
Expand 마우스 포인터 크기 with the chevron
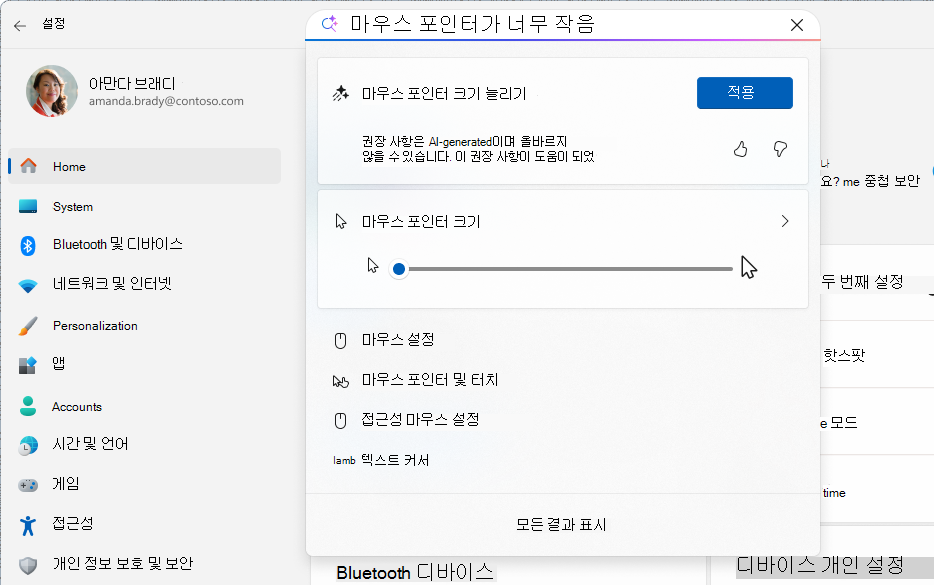click(784, 221)
